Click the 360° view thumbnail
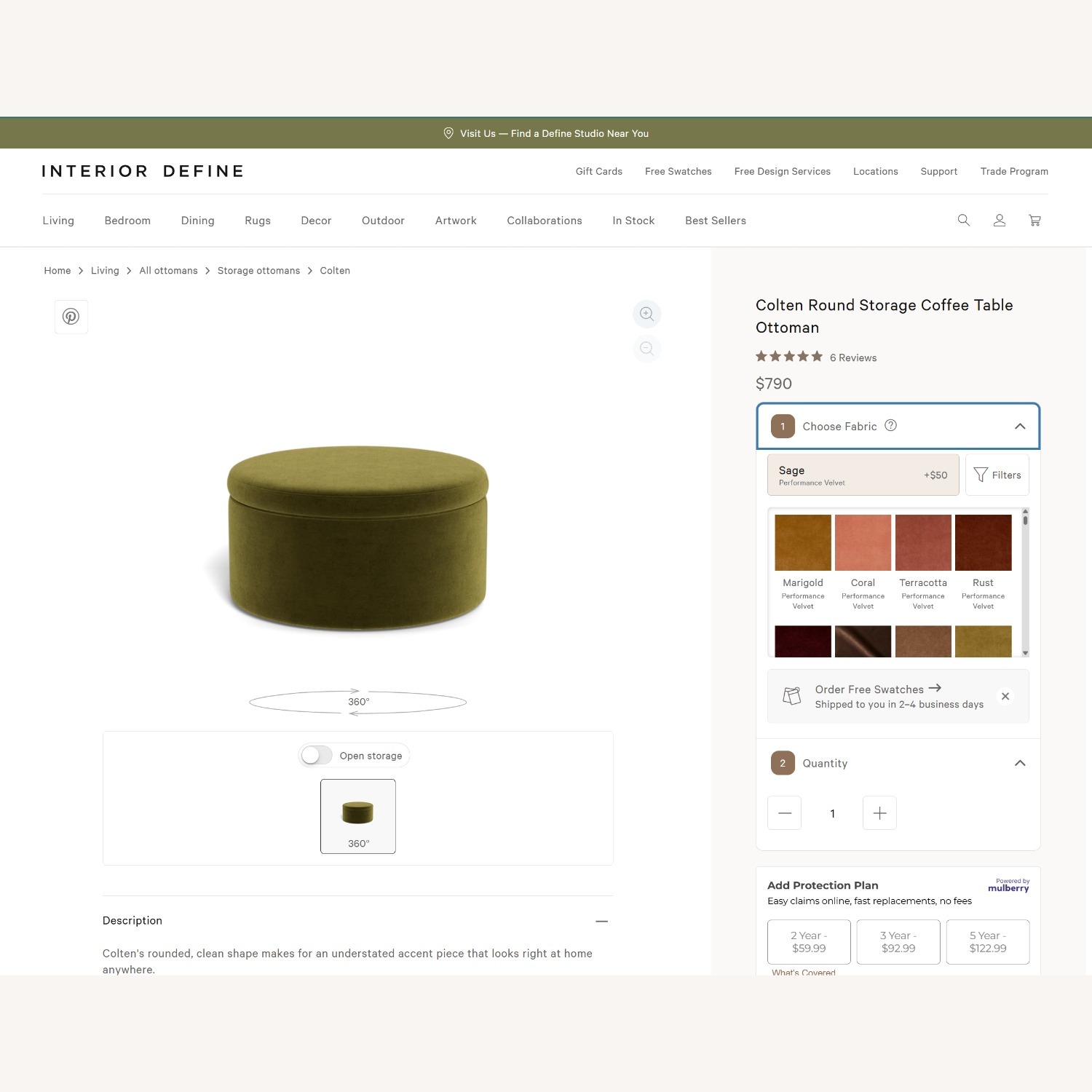 click(x=357, y=815)
